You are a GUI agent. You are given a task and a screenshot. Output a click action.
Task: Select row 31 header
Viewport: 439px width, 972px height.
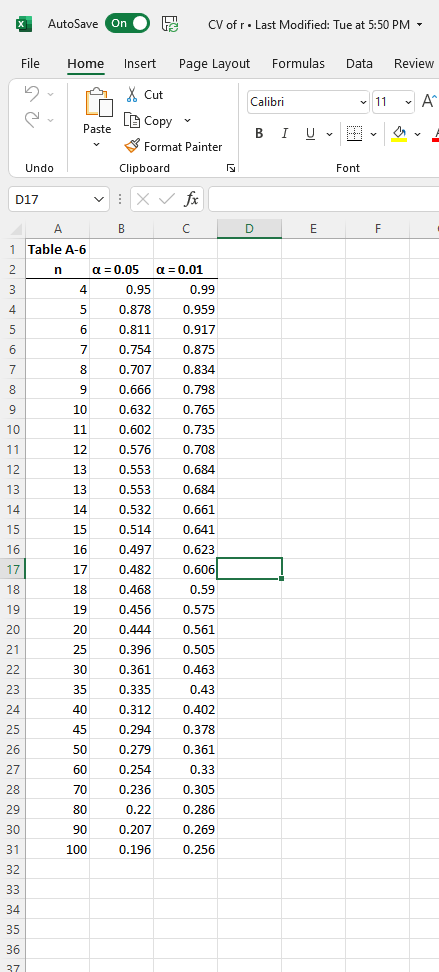tap(13, 849)
